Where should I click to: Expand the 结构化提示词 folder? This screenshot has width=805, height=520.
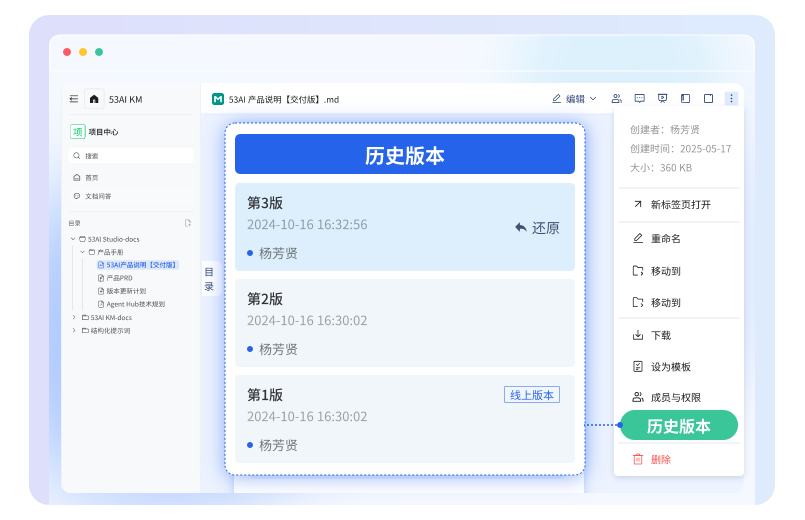[73, 331]
